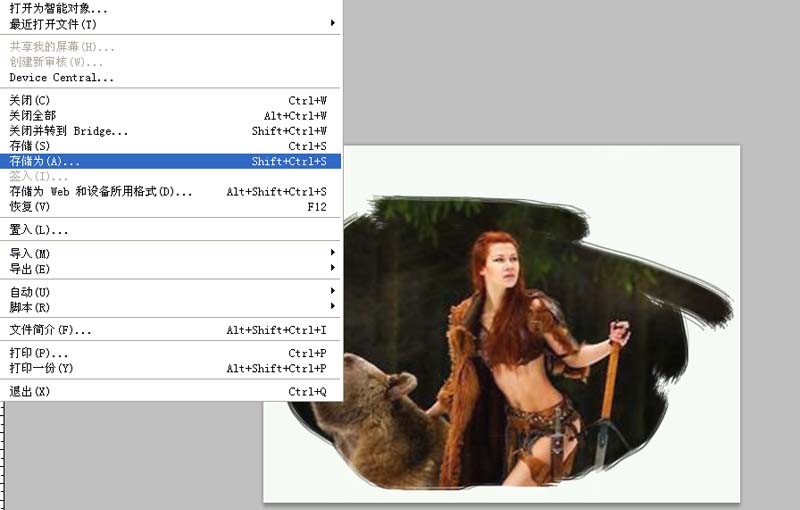Expand the 最近打开文件(T) submenu
Image resolution: width=800 pixels, height=510 pixels.
click(x=54, y=23)
